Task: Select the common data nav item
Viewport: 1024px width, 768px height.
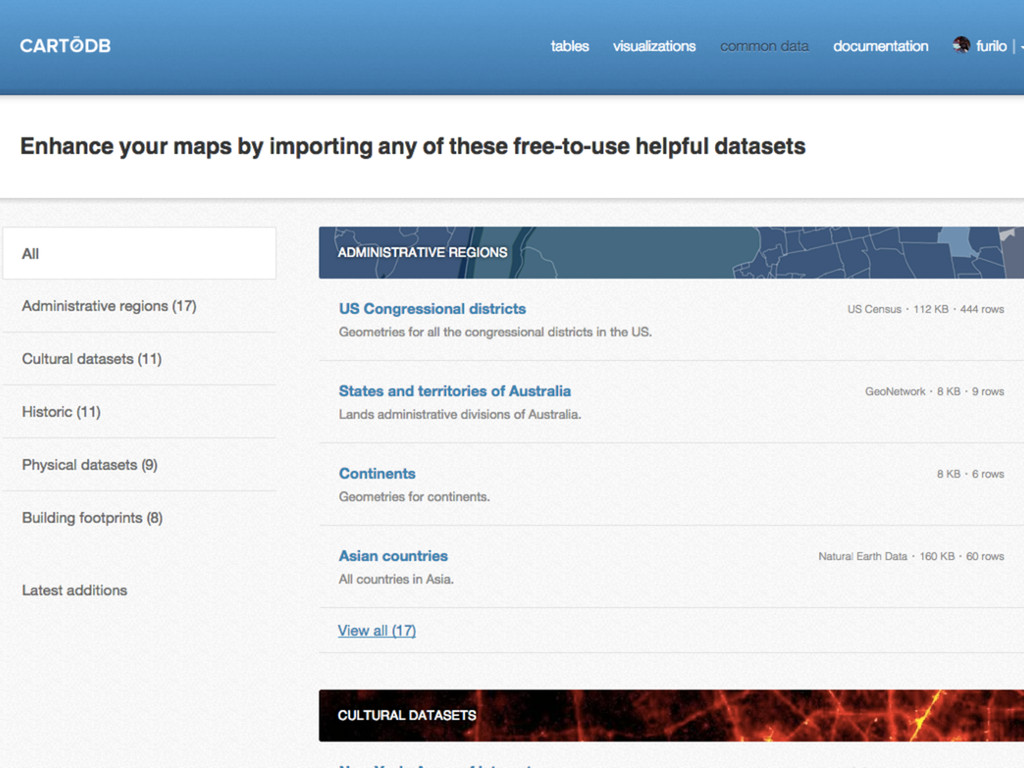Action: pyautogui.click(x=764, y=46)
